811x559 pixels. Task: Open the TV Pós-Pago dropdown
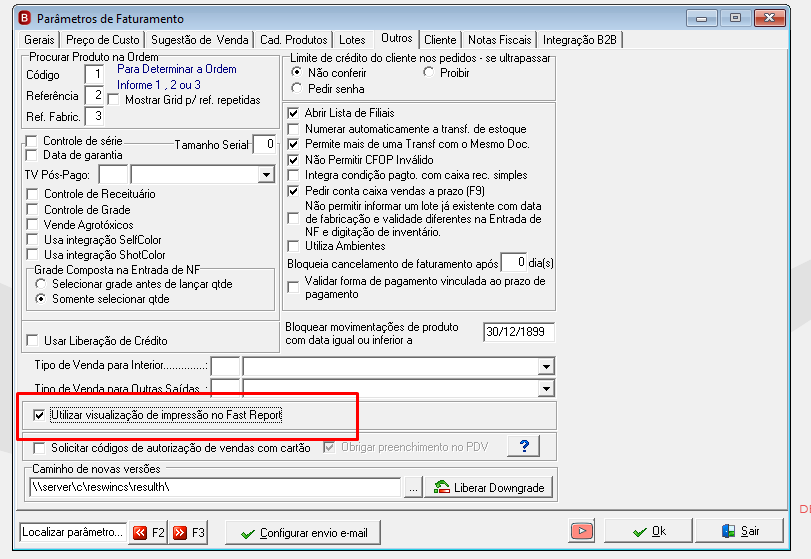tap(266, 175)
